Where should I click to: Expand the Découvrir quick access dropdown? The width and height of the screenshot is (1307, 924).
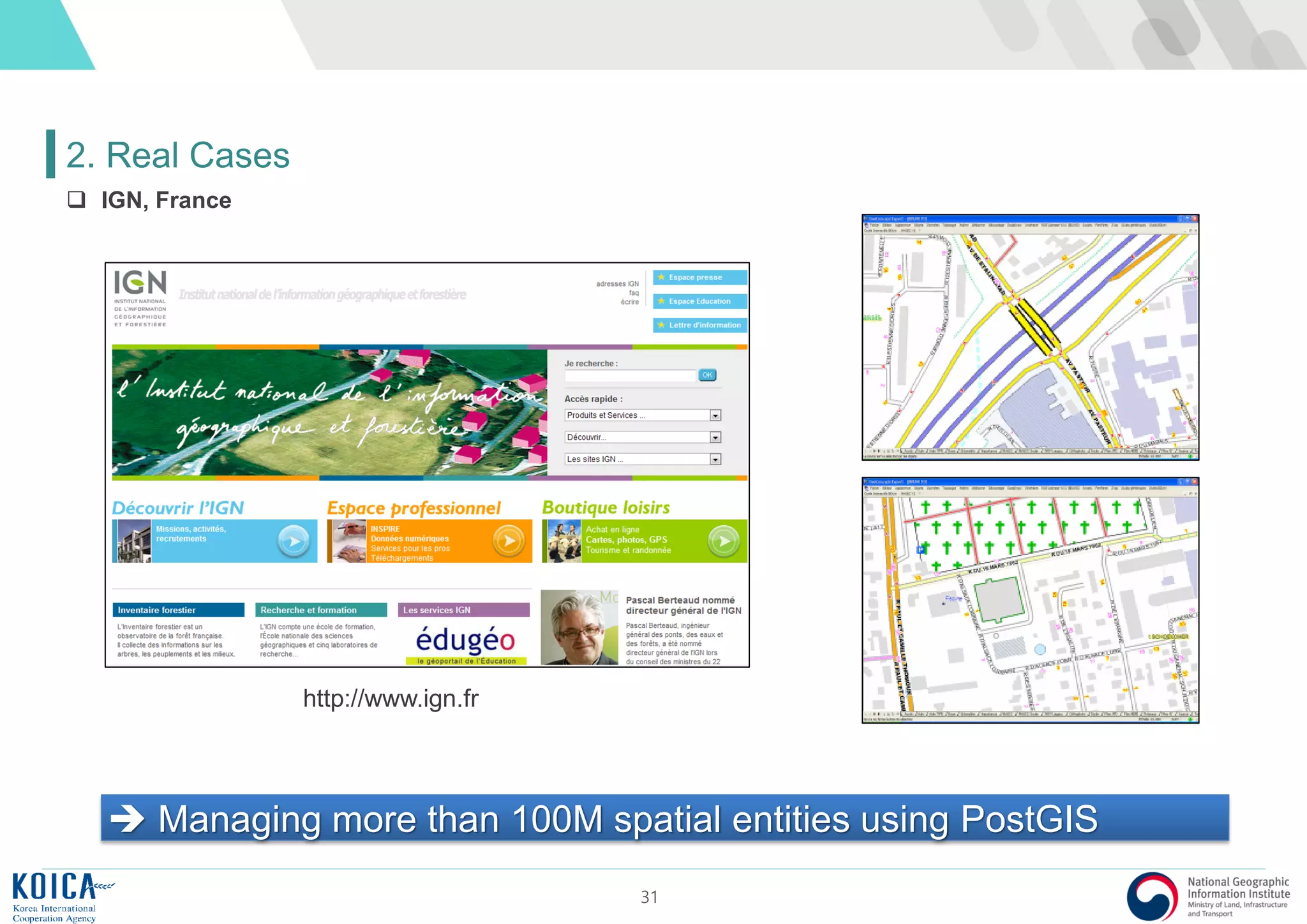click(715, 438)
